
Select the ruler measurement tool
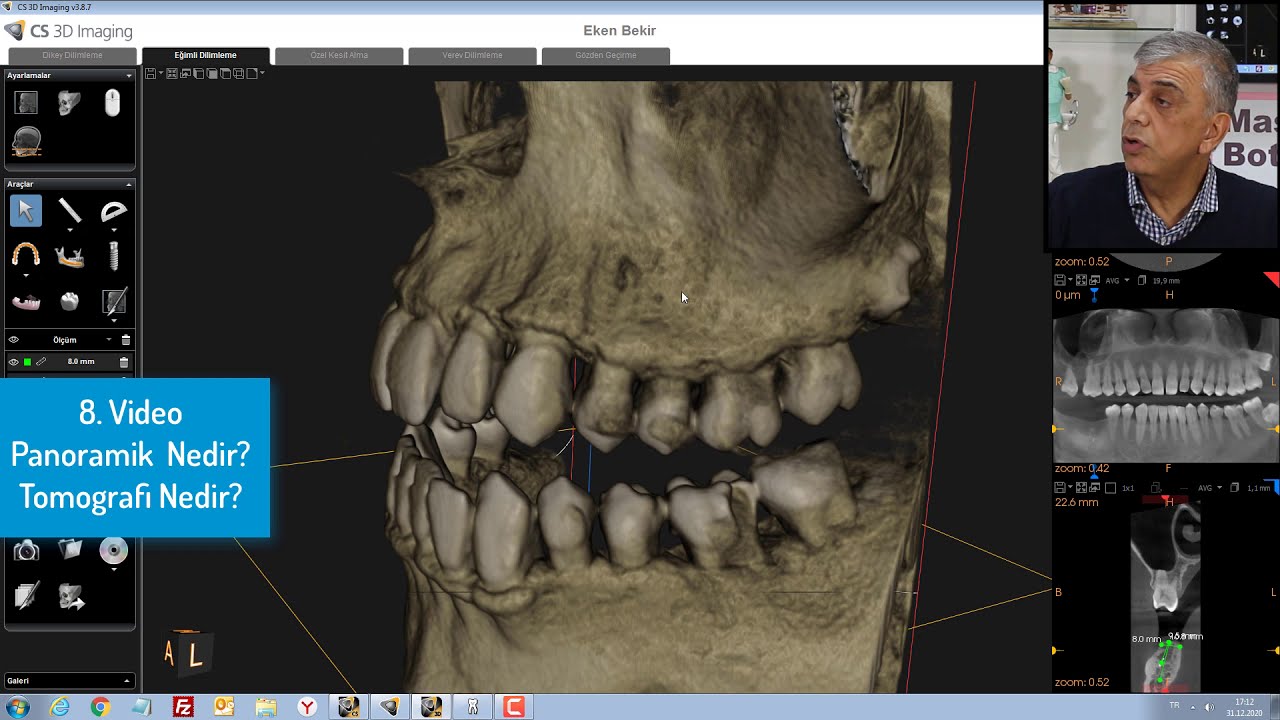coord(69,210)
